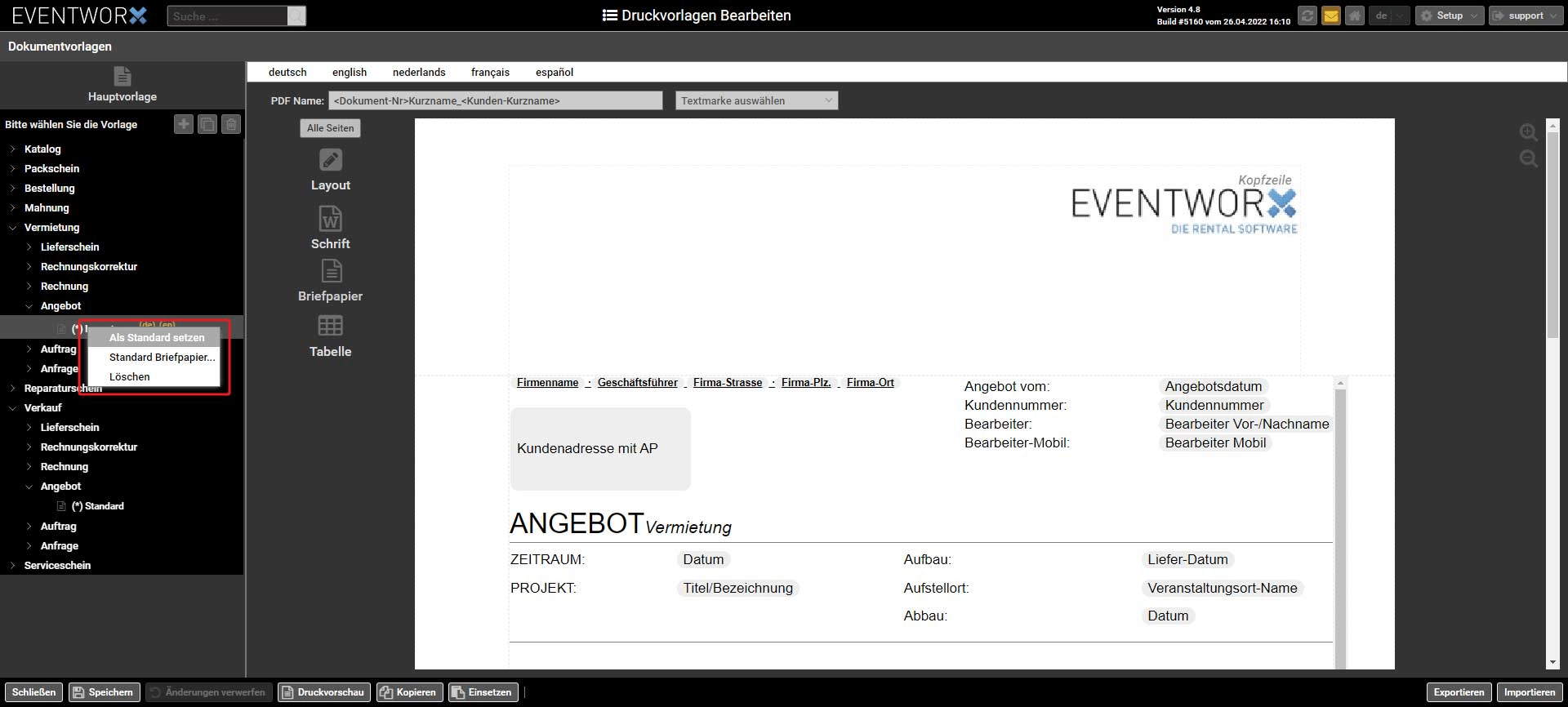
Task: Zoom in on the document preview
Action: click(1528, 132)
